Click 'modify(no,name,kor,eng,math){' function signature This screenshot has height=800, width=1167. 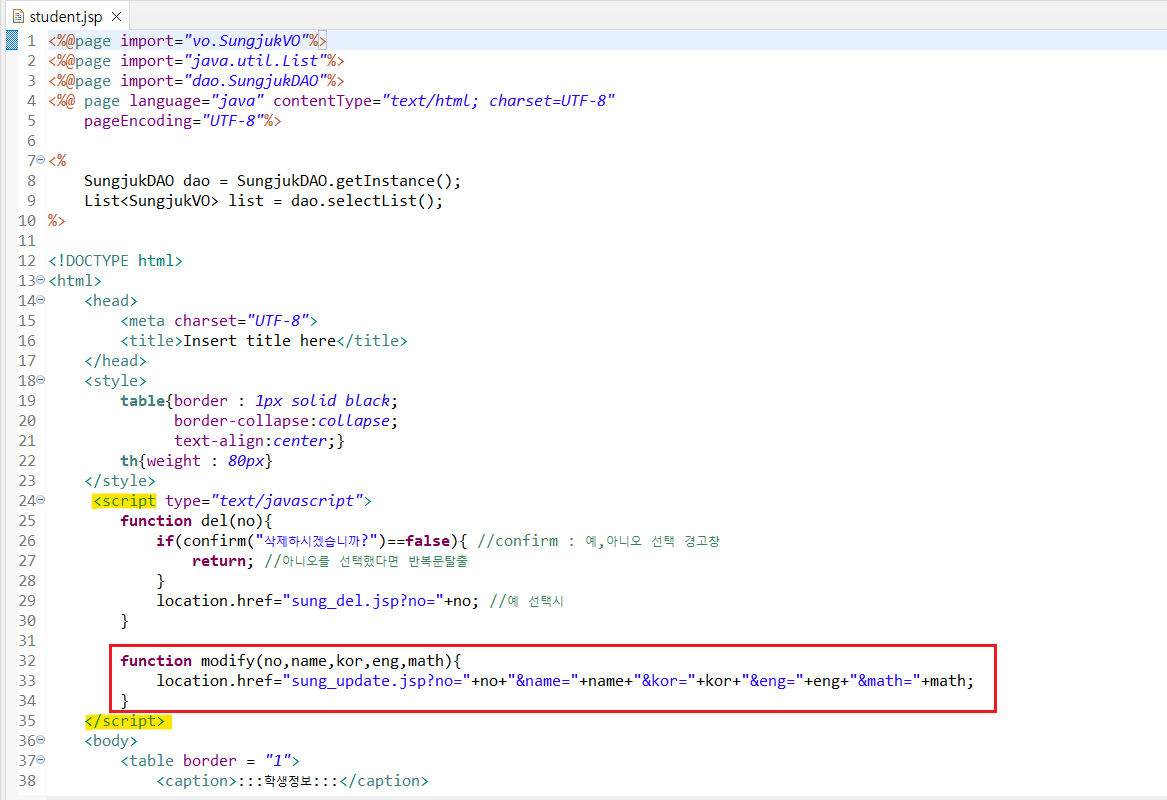pos(331,661)
